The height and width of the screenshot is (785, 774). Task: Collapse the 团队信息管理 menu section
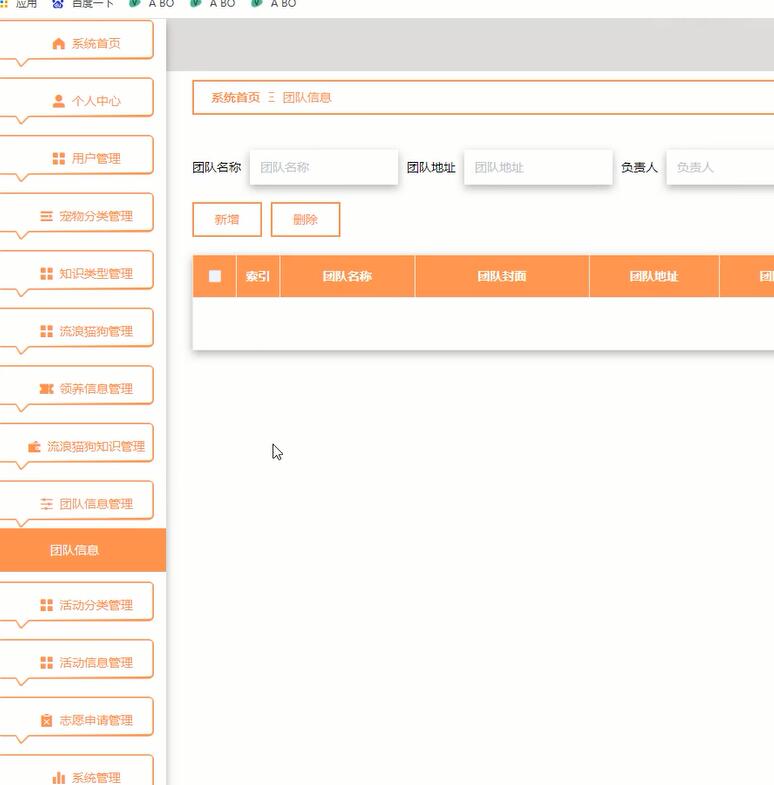click(x=76, y=504)
